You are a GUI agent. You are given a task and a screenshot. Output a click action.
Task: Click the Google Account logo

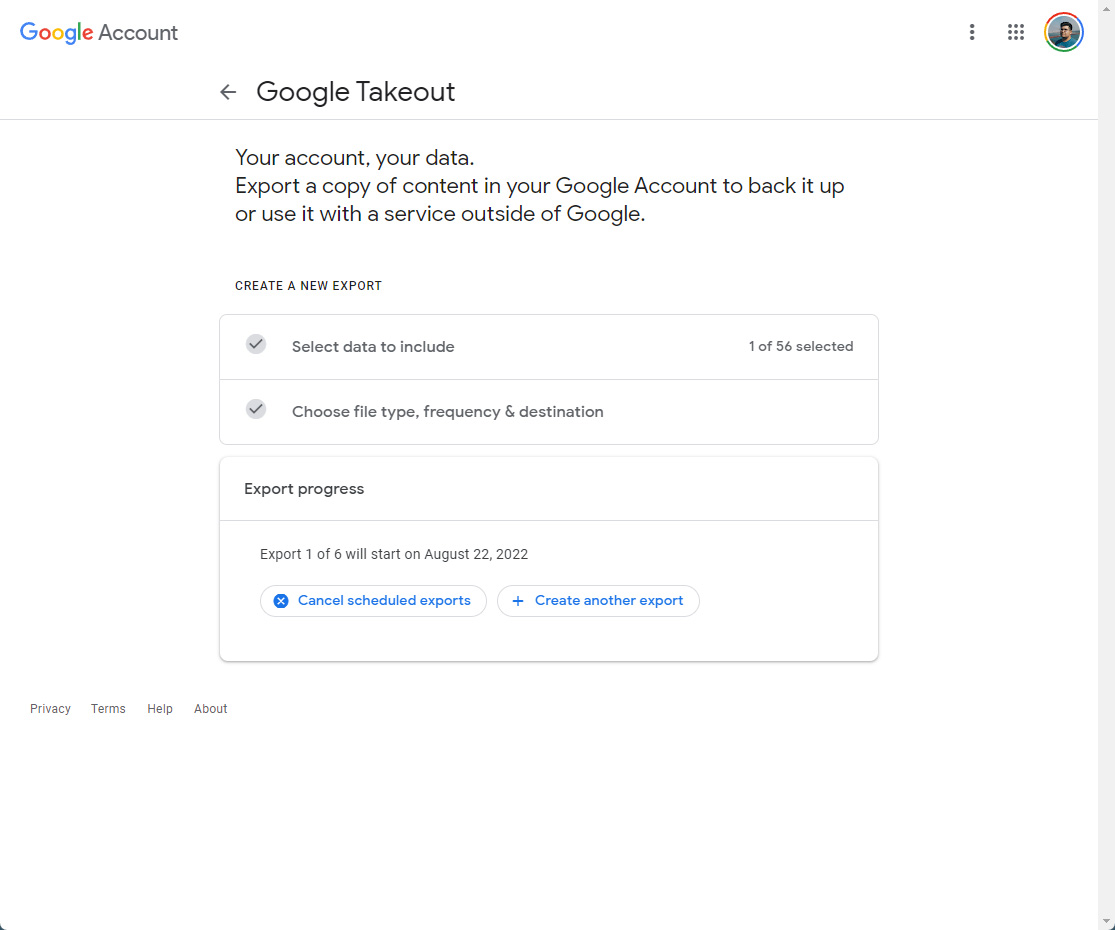pos(99,32)
